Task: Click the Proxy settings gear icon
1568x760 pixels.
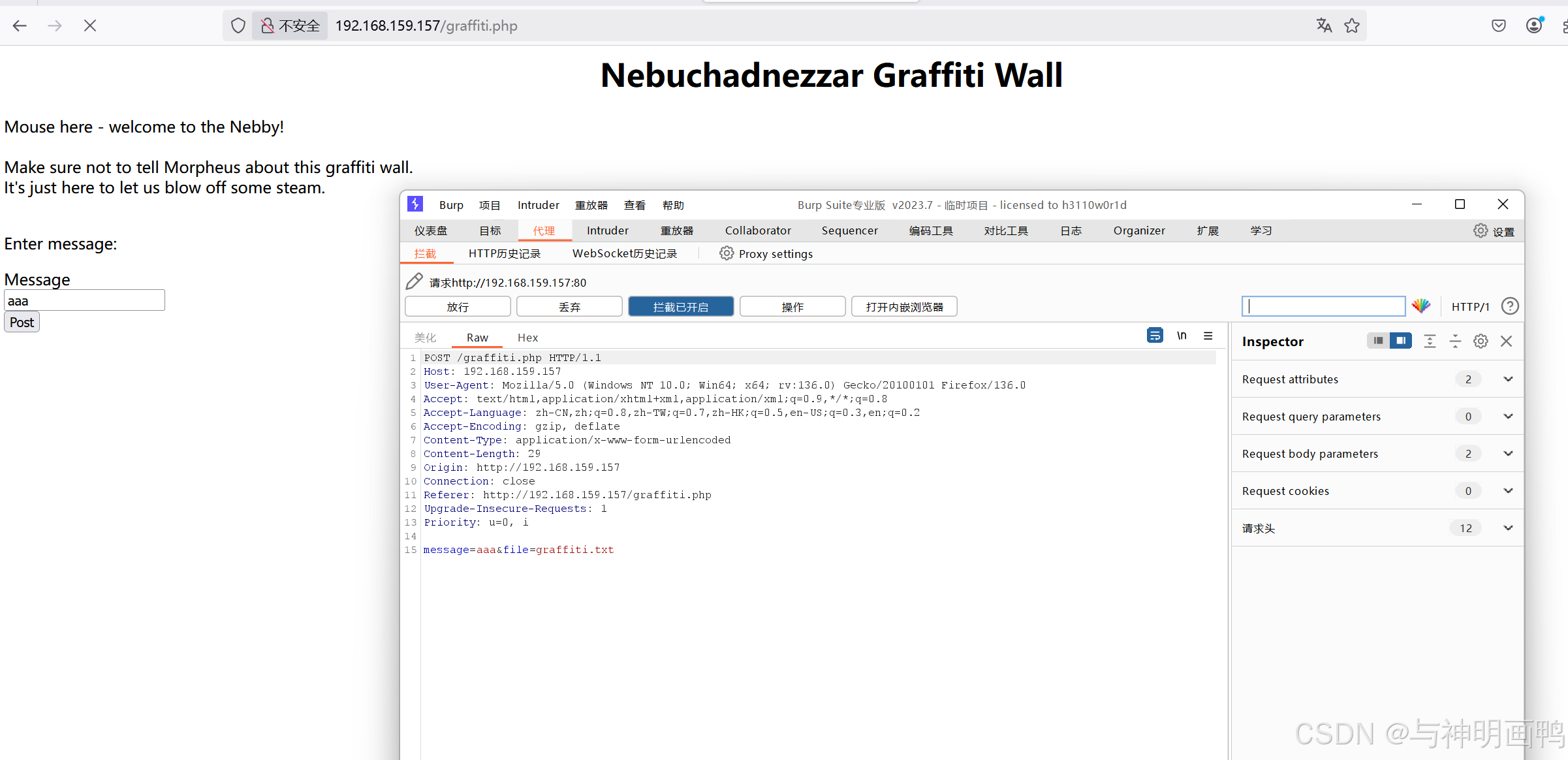Action: [x=726, y=253]
